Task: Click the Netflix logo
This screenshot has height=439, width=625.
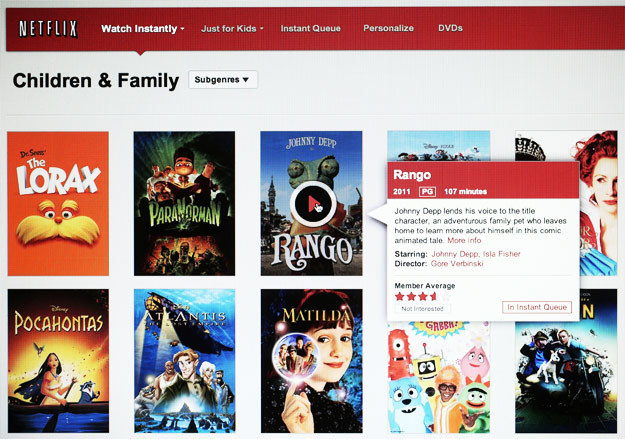Action: point(48,29)
